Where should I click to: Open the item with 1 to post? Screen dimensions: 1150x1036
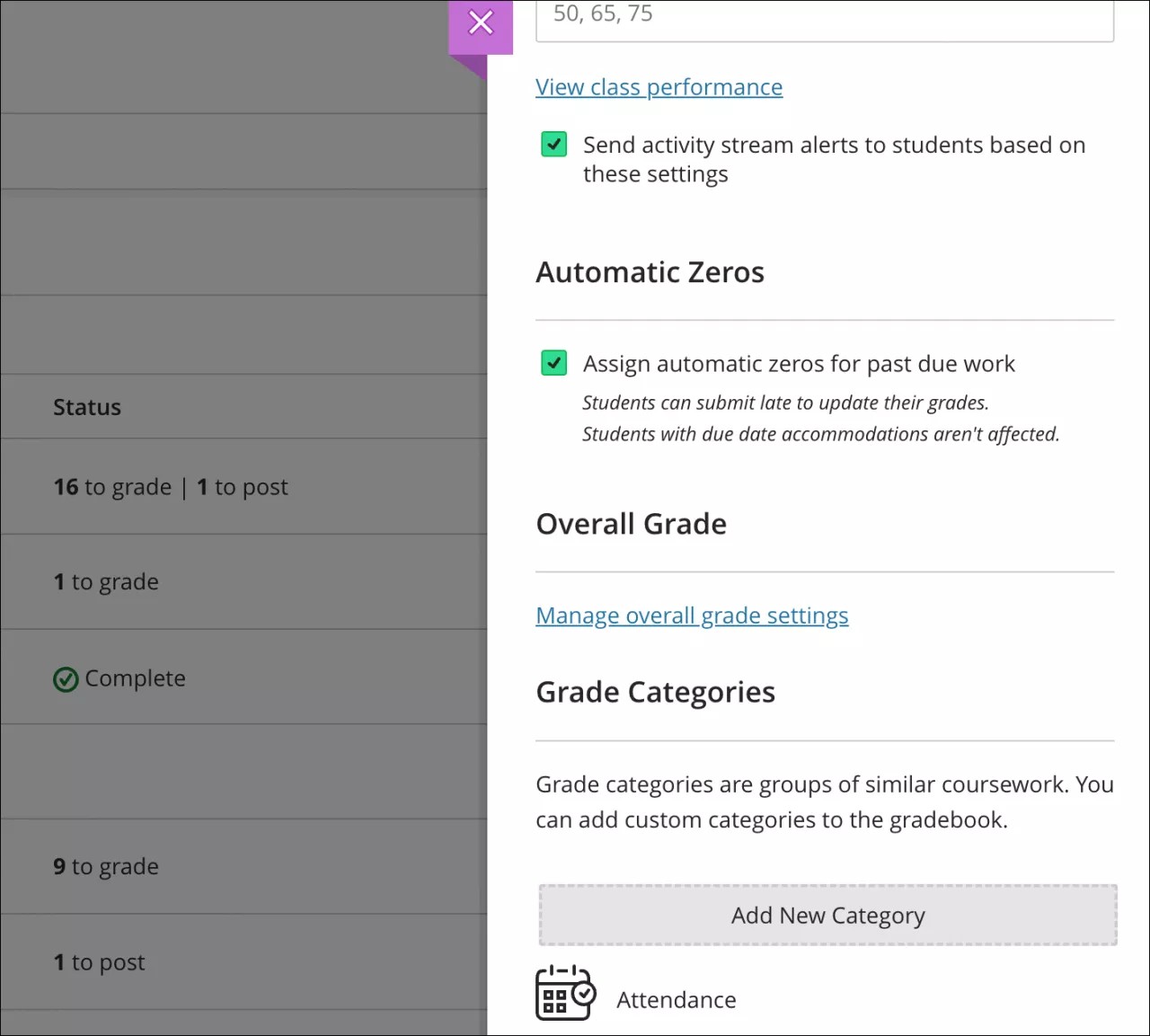pyautogui.click(x=98, y=961)
